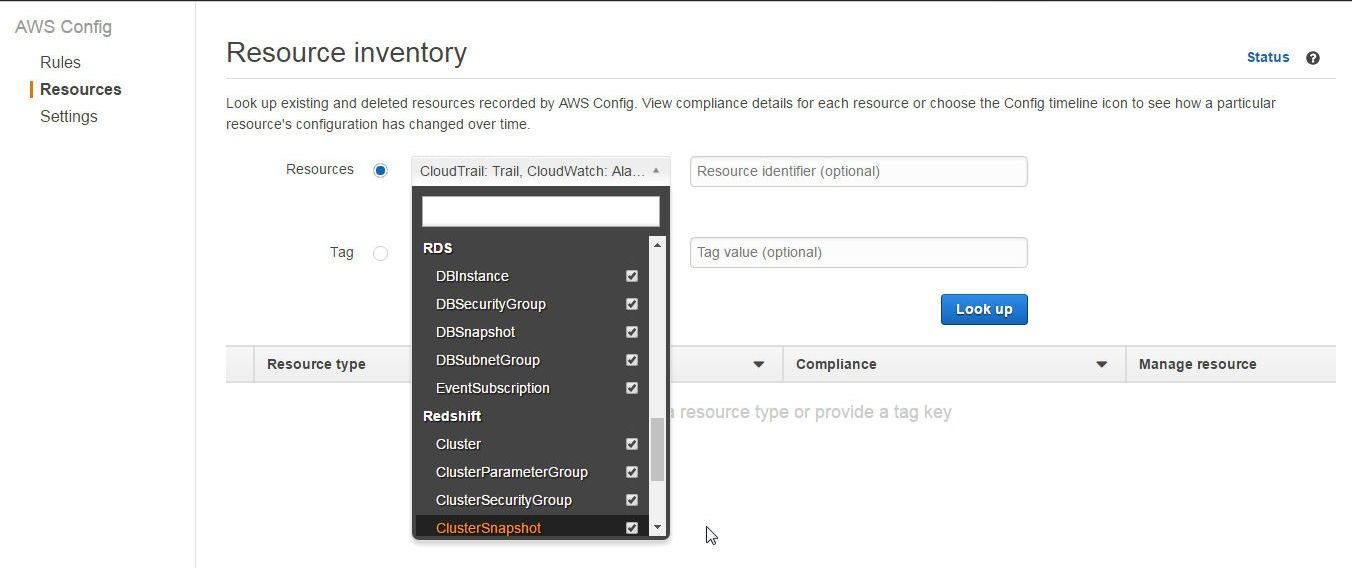The image size is (1352, 568).
Task: Open Settings in the AWS Config sidebar
Action: [x=69, y=116]
